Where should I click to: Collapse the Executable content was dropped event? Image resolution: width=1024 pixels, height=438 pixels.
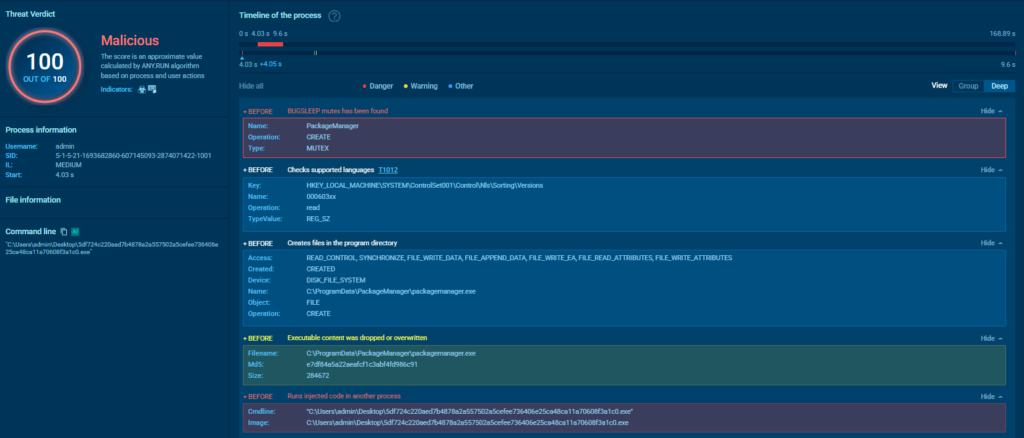(x=990, y=338)
